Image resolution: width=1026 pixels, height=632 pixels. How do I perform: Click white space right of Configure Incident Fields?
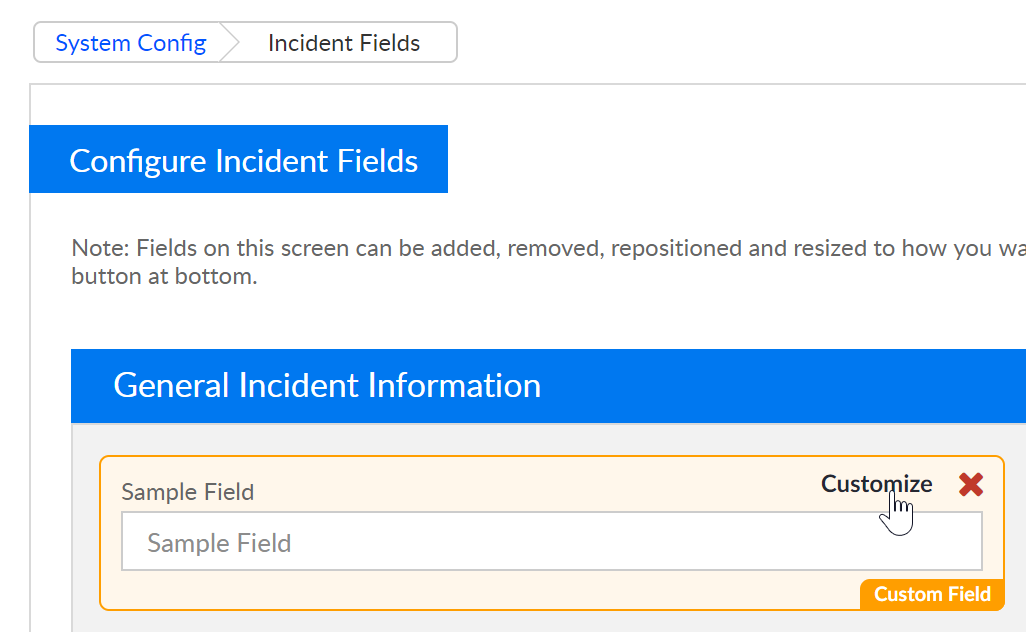(700, 160)
